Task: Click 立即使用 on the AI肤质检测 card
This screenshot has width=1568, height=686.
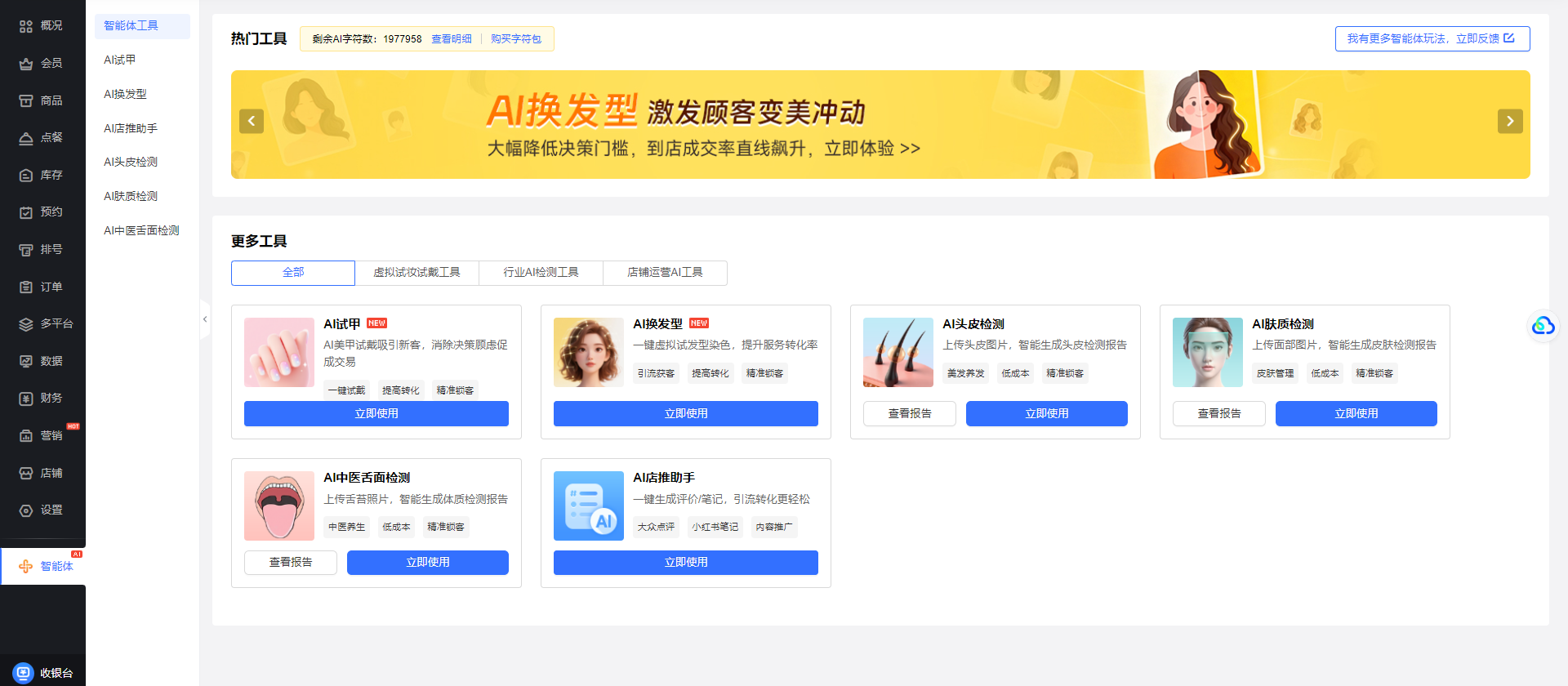Action: click(x=1356, y=414)
